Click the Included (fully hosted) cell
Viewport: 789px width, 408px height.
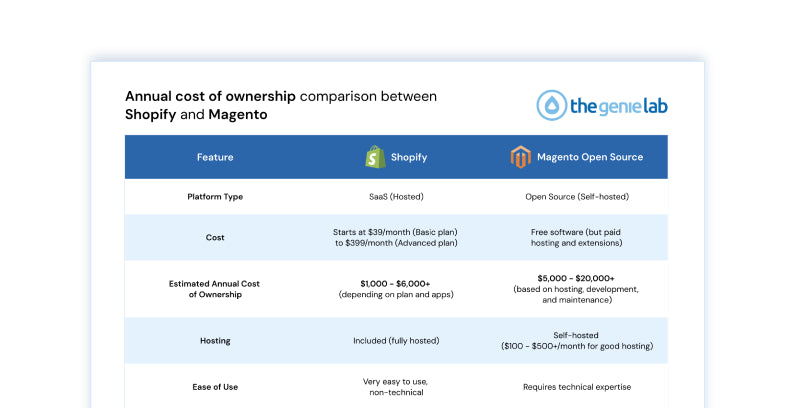click(396, 340)
